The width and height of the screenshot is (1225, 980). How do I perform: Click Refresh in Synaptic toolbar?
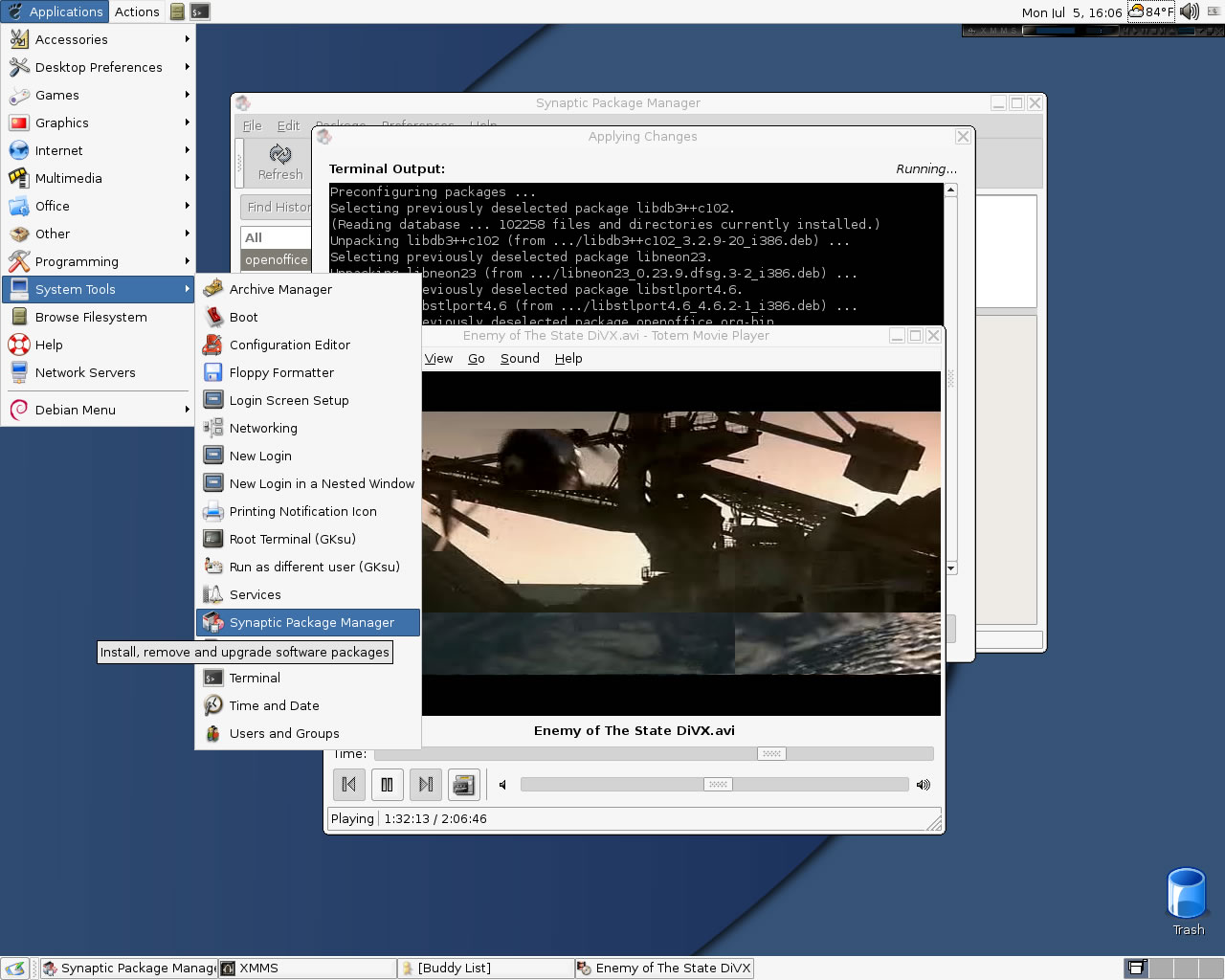[279, 163]
